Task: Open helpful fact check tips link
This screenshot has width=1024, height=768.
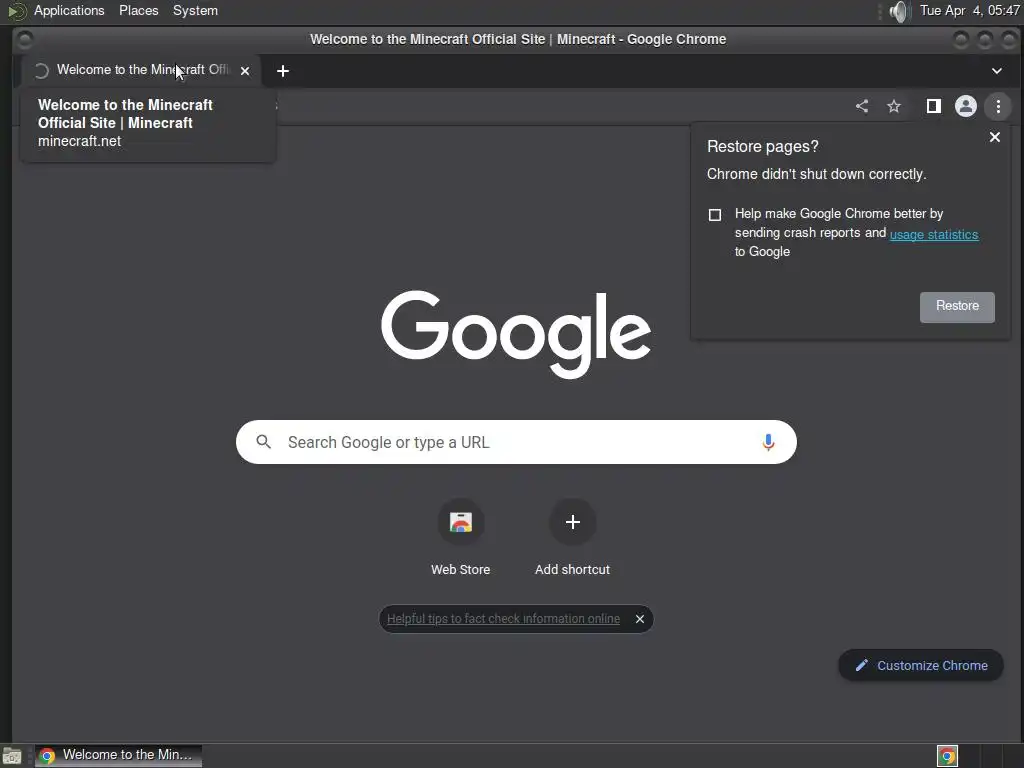Action: click(x=504, y=618)
